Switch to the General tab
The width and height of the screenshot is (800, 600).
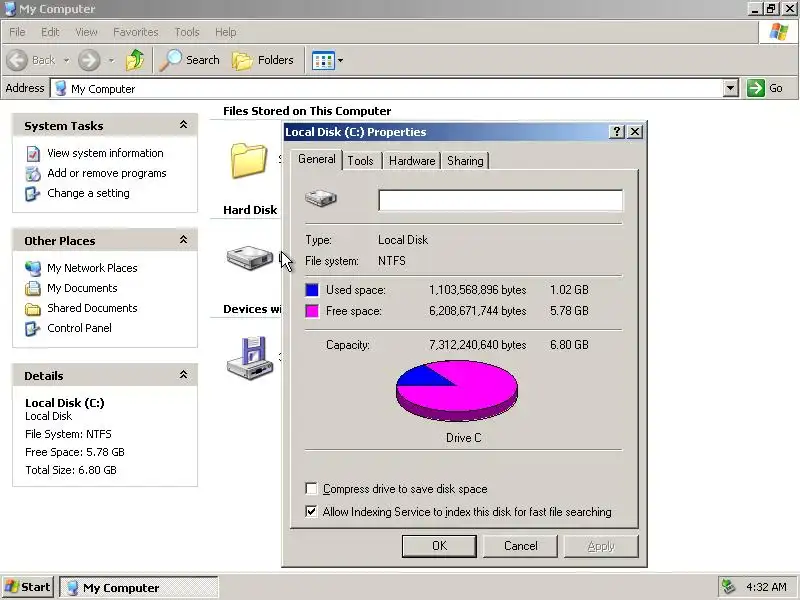(x=316, y=159)
